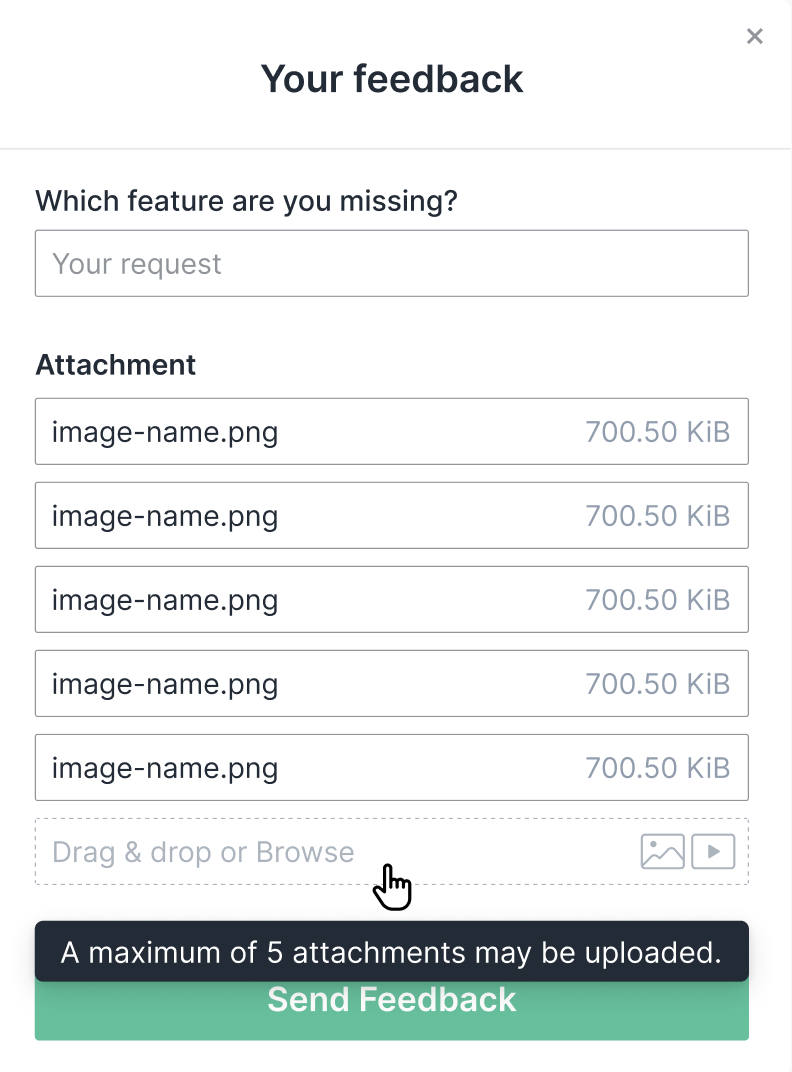
Task: Click the video upload icon
Action: [713, 851]
